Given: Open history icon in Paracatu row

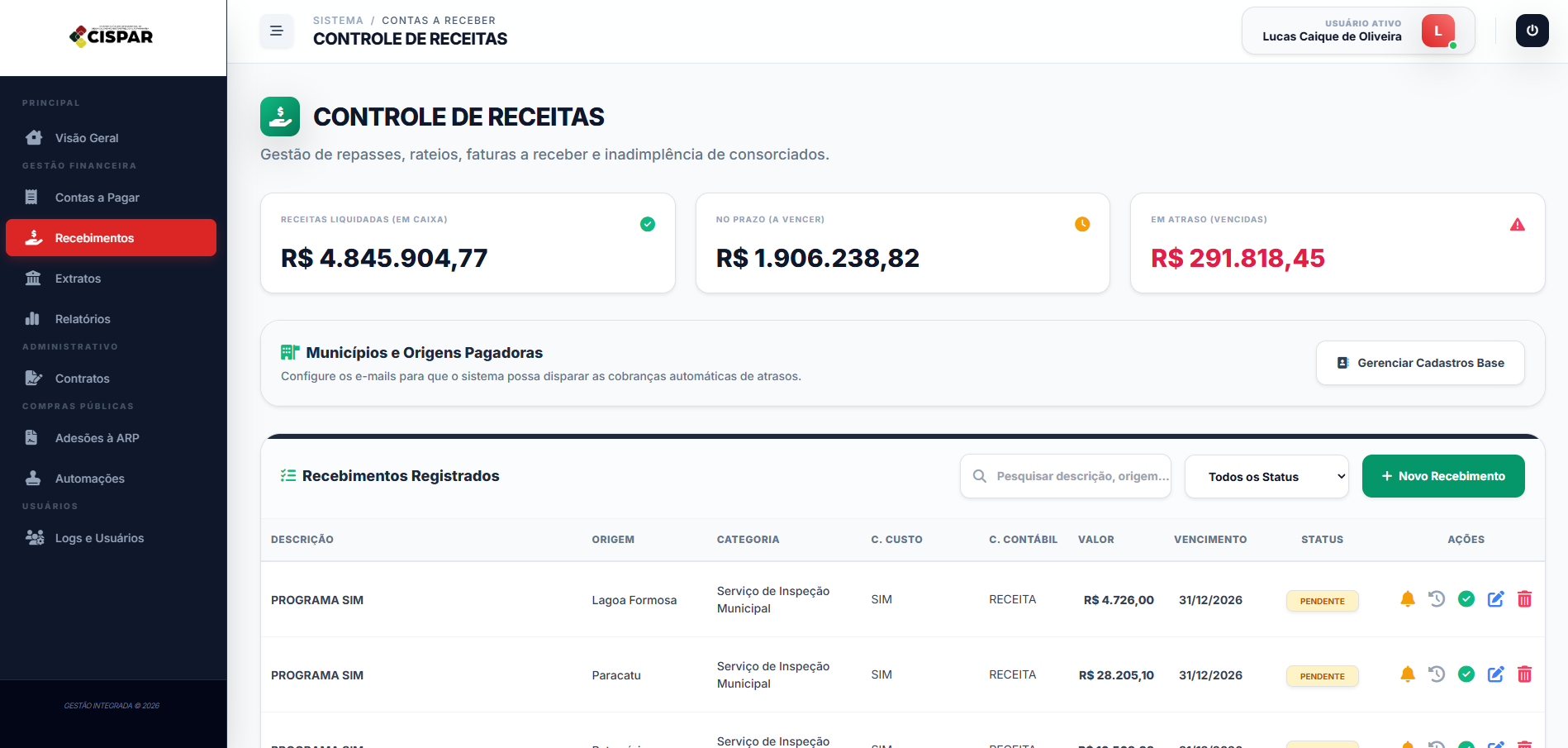Looking at the screenshot, I should pyautogui.click(x=1437, y=674).
